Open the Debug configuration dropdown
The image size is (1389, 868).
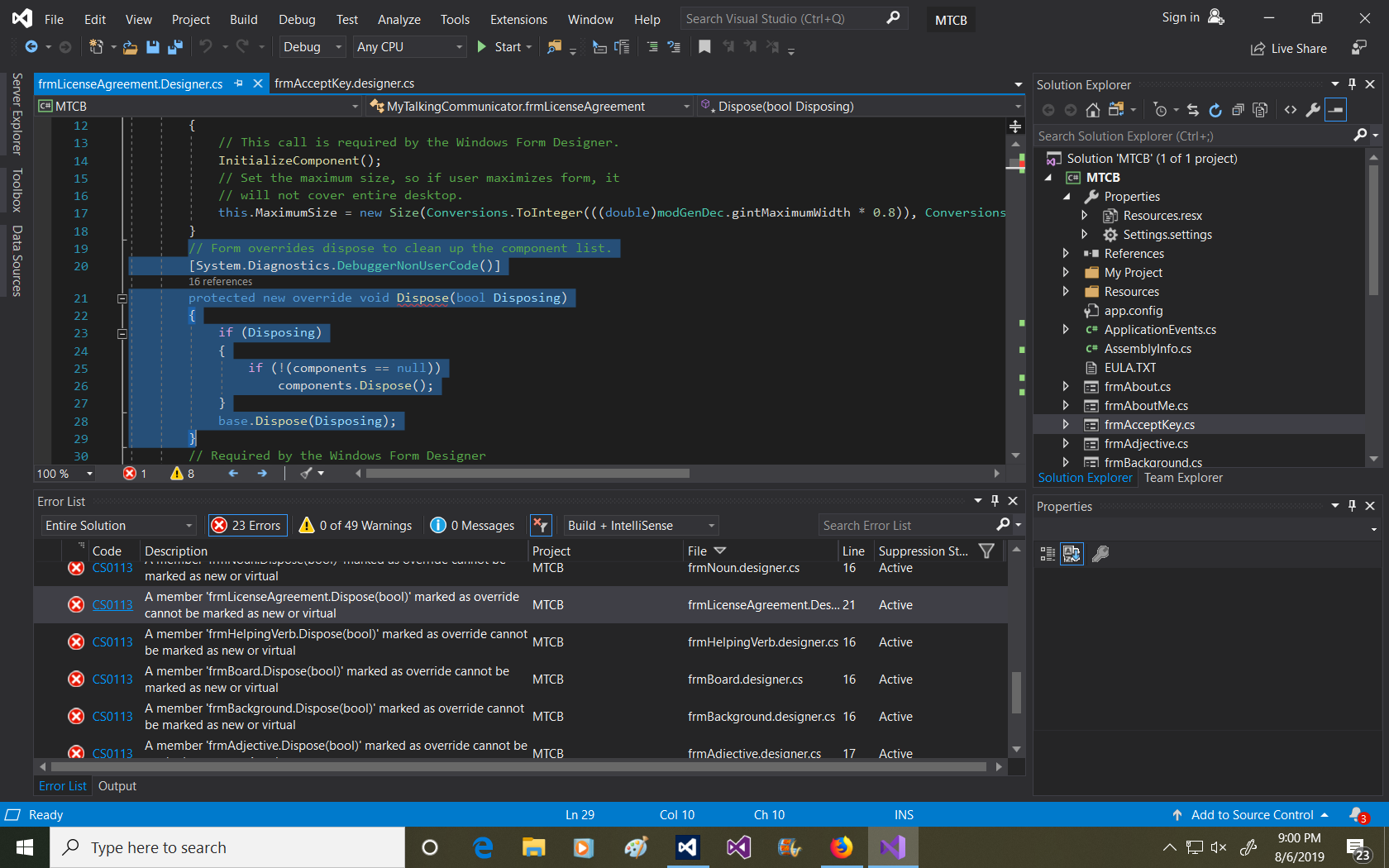[x=311, y=47]
